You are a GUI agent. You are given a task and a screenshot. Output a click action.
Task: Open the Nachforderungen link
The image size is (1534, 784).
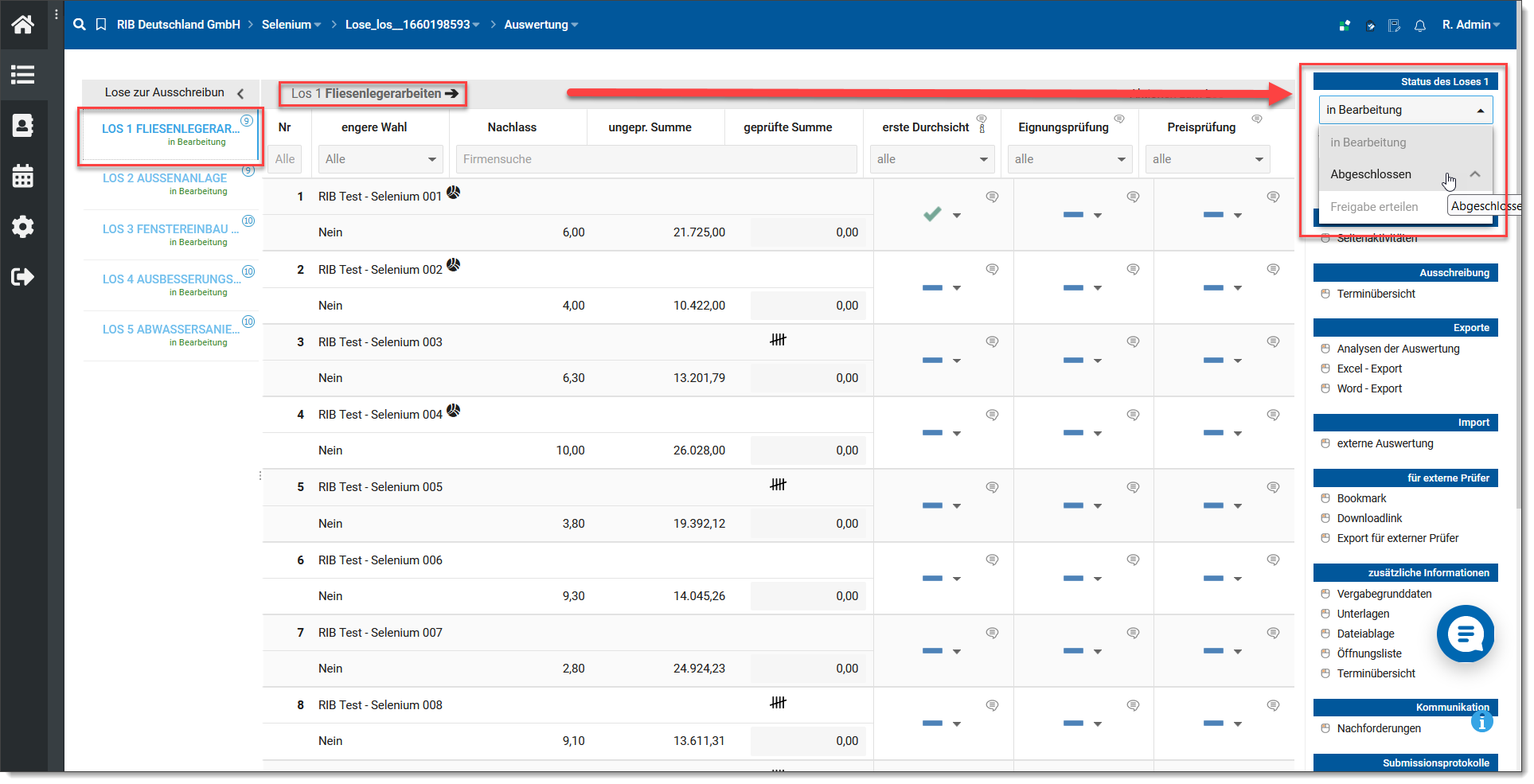coord(1379,728)
